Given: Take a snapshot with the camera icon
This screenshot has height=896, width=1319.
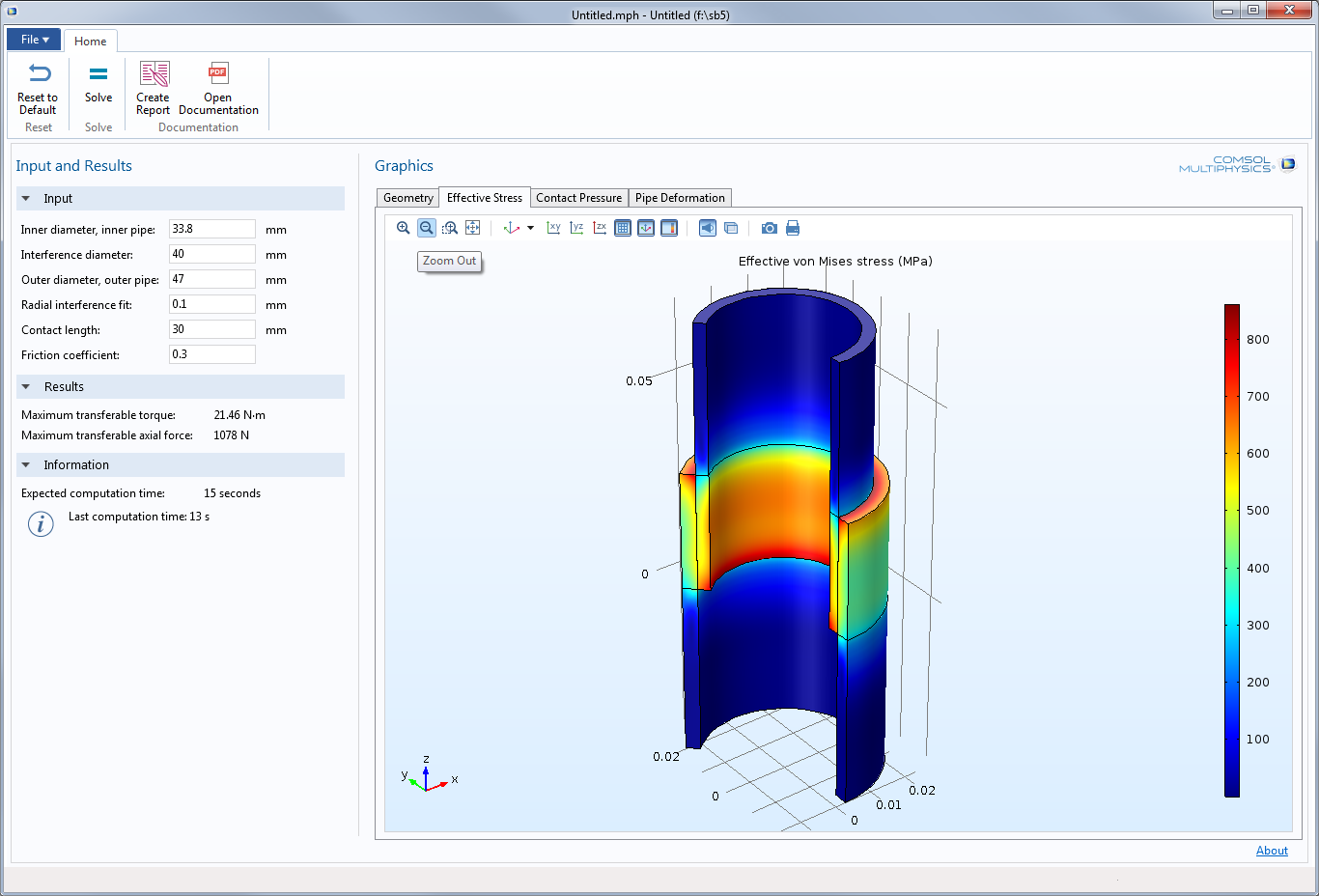Looking at the screenshot, I should point(769,228).
